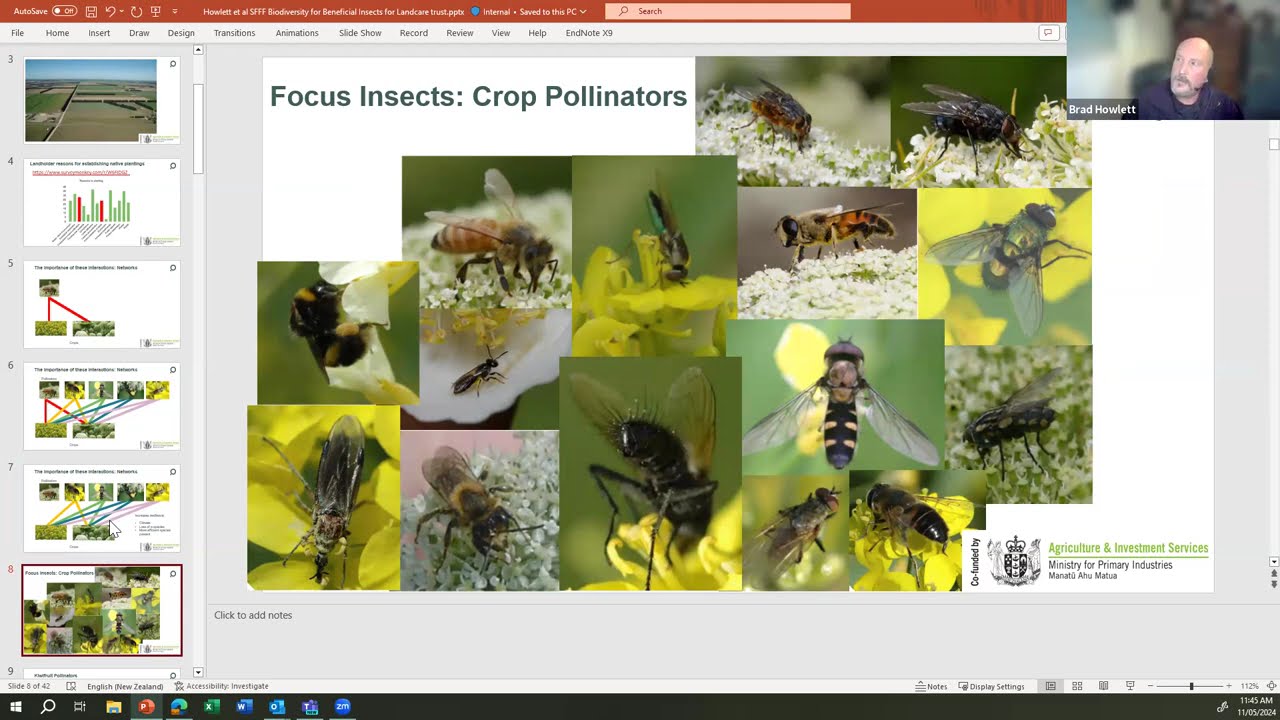Click the Comments icon in ribbon corner

click(1047, 33)
